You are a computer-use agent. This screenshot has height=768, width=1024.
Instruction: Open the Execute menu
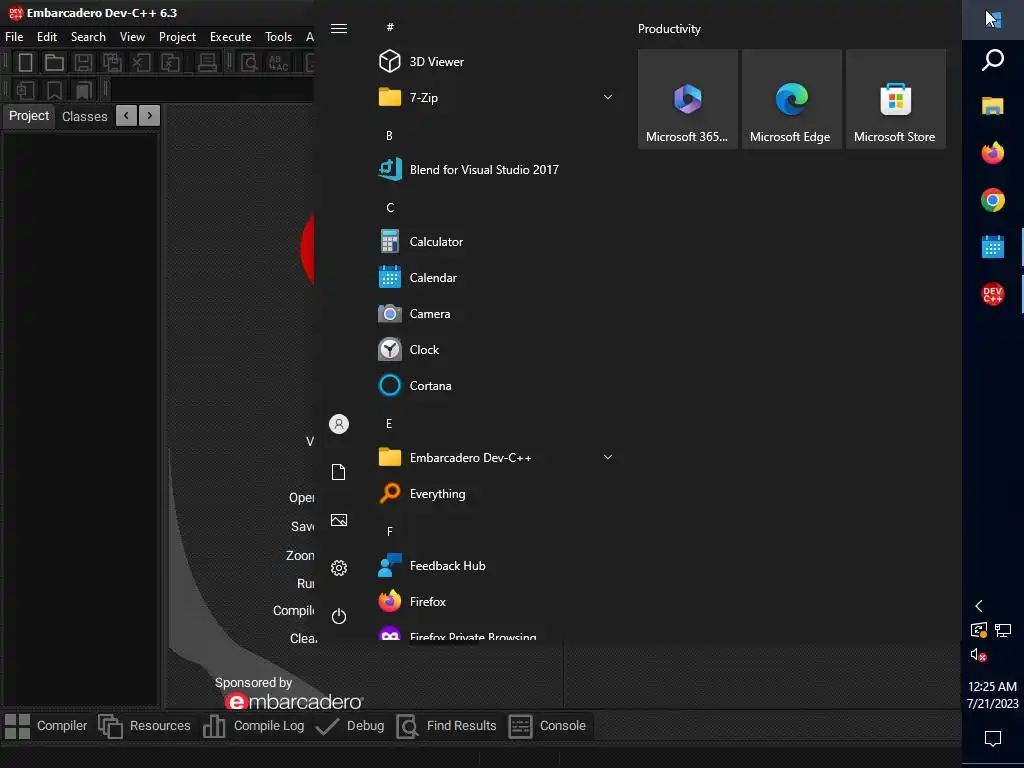(x=231, y=37)
